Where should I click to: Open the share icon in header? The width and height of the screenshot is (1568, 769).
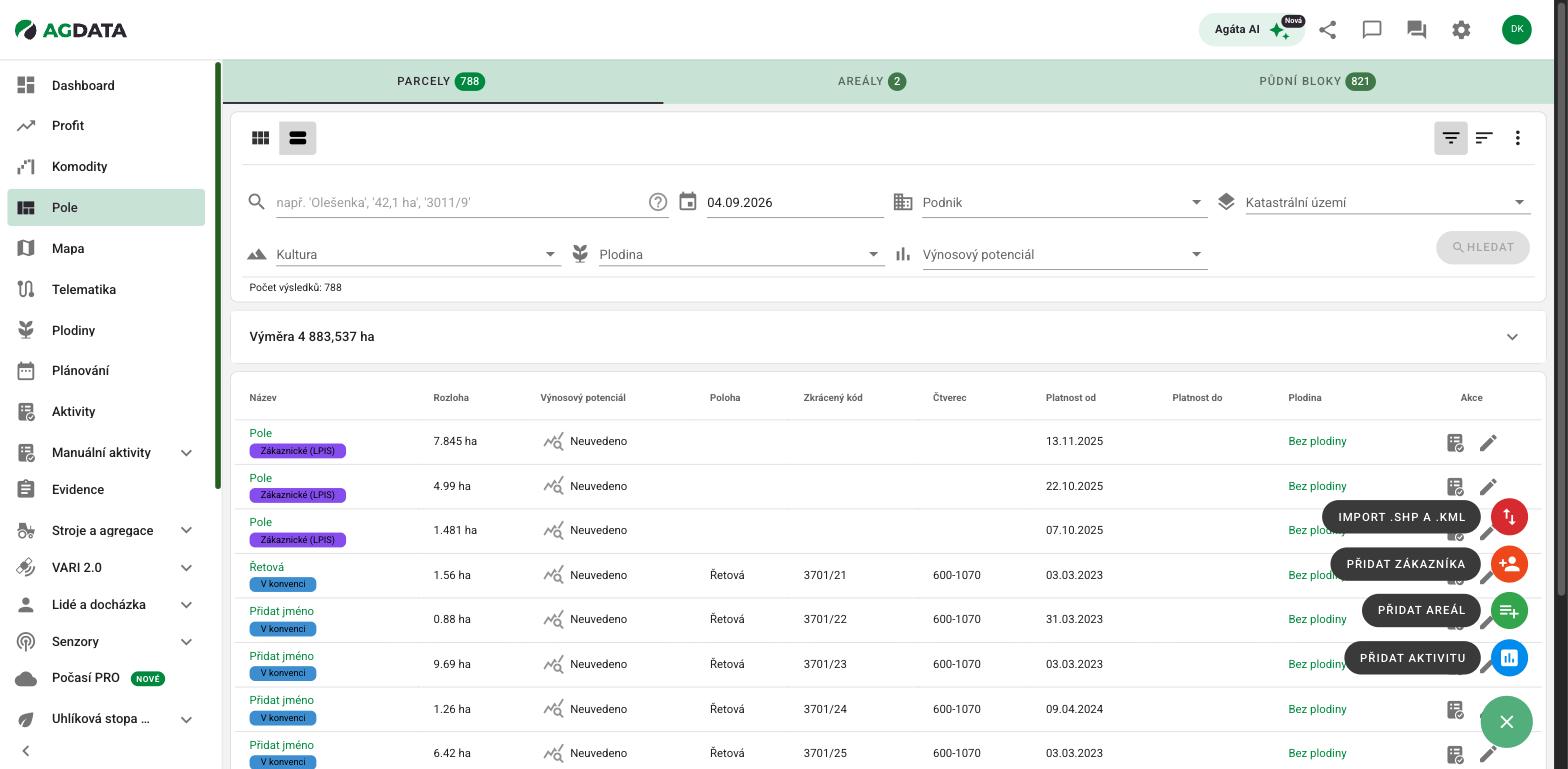click(x=1327, y=30)
